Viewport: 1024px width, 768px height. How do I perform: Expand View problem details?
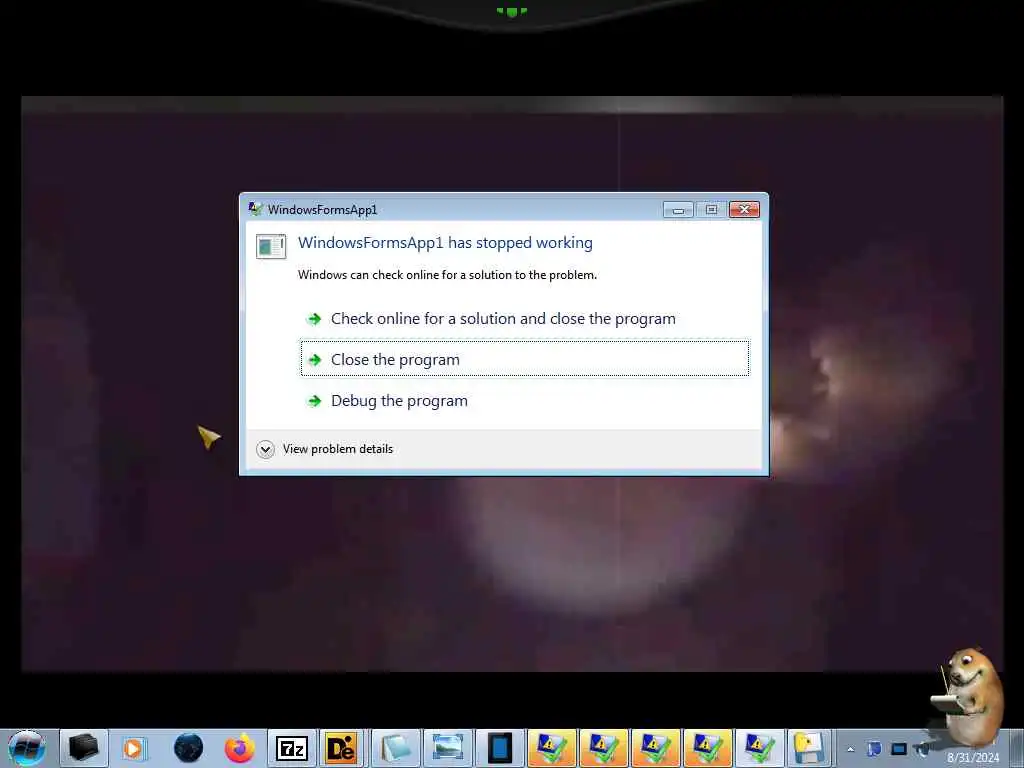pyautogui.click(x=325, y=449)
